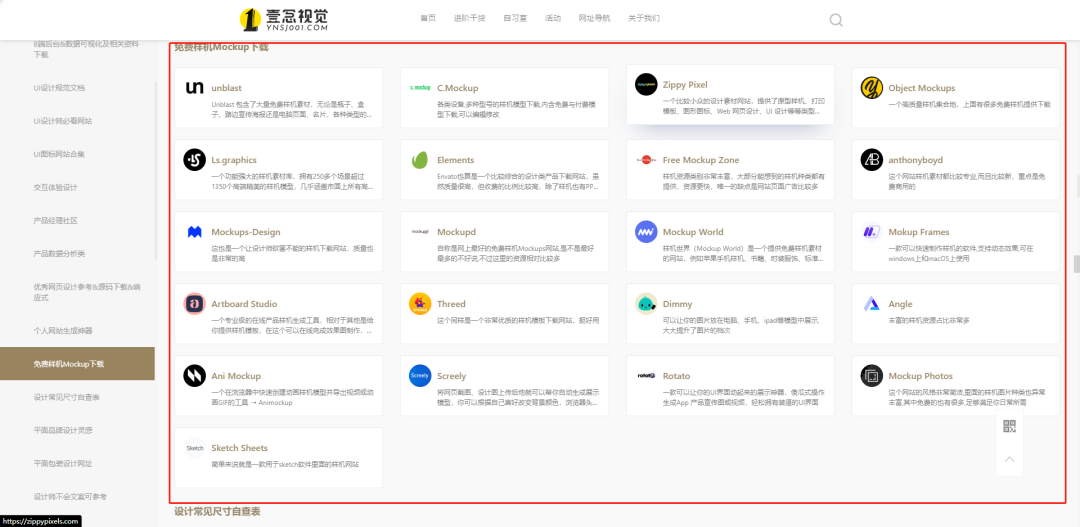
Task: Click the Object Mockups yellow logo
Action: (871, 87)
